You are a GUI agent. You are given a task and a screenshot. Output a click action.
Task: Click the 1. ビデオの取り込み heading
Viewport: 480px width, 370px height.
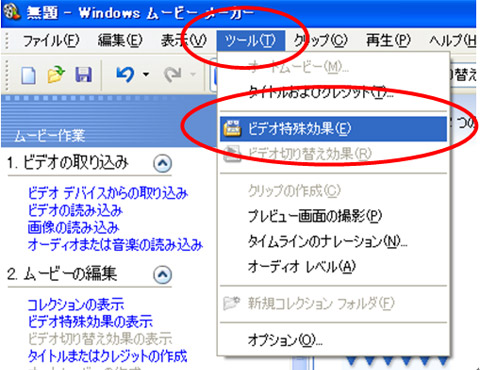pos(68,163)
